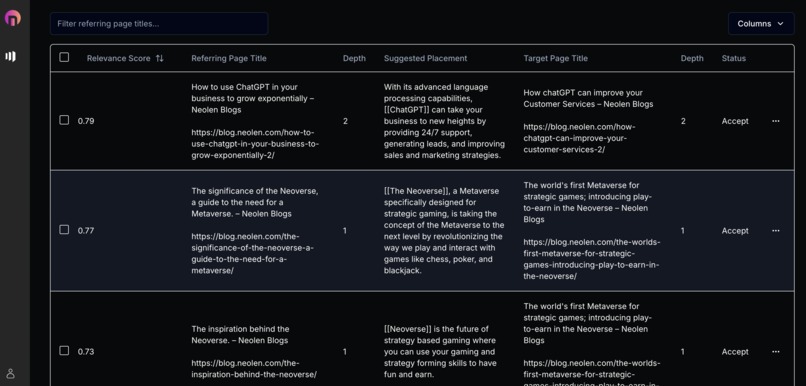The width and height of the screenshot is (806, 386).
Task: Click the relevance value 0.73
Action: 86,352
